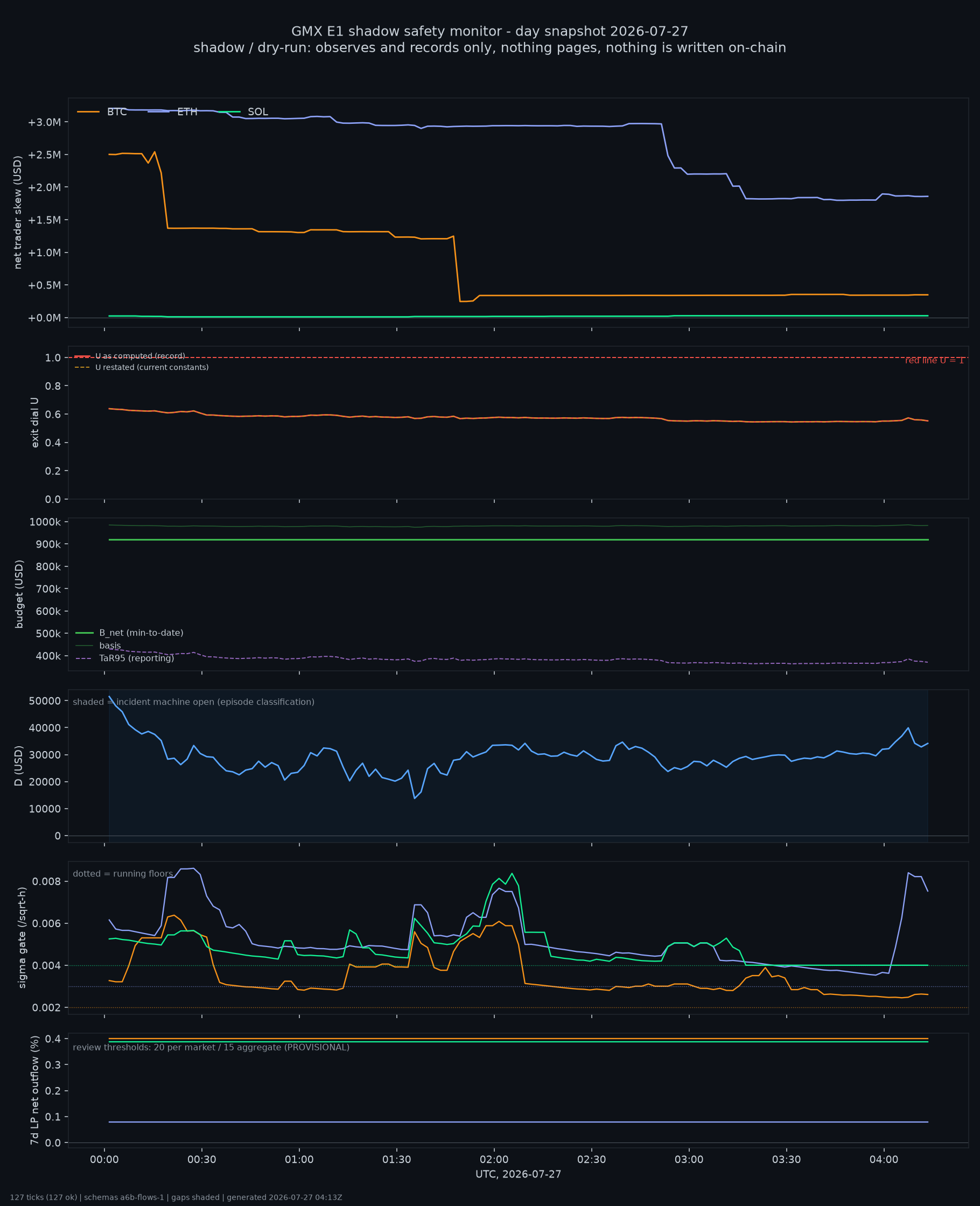The image size is (980, 1206).
Task: Click the 01:00 x-axis tick label
Action: click(x=299, y=1160)
